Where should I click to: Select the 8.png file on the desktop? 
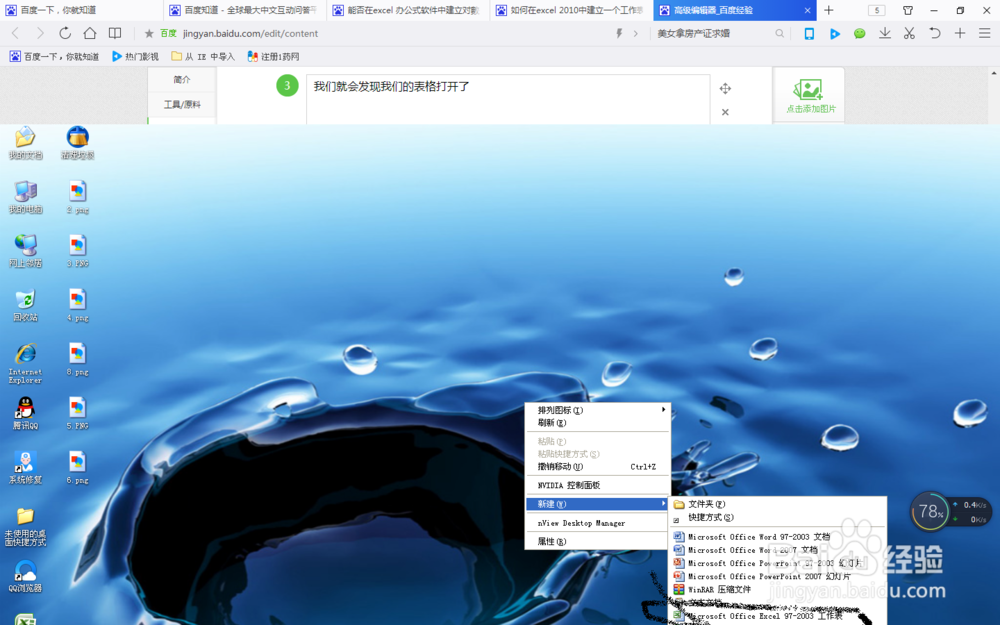click(77, 359)
